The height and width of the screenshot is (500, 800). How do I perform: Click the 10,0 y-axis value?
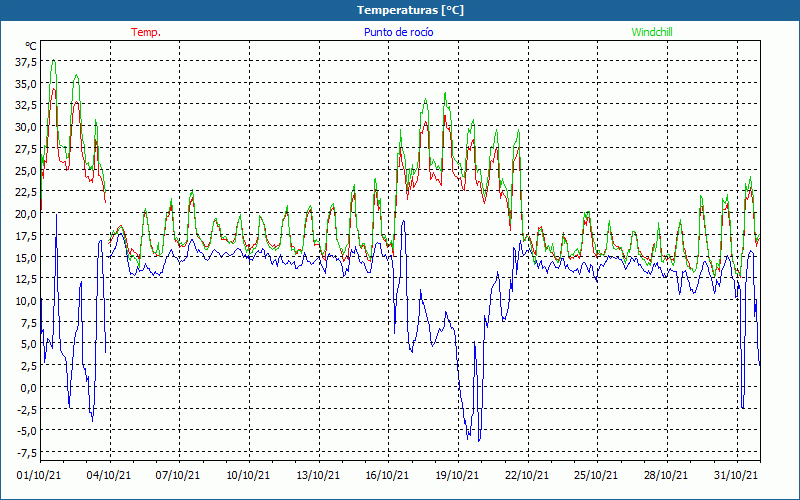pos(27,300)
